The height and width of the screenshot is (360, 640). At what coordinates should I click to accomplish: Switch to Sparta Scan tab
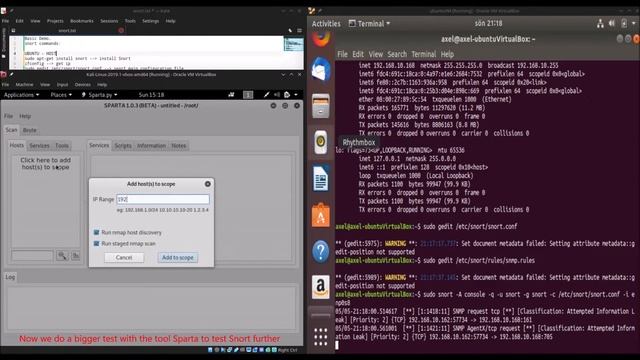point(11,130)
